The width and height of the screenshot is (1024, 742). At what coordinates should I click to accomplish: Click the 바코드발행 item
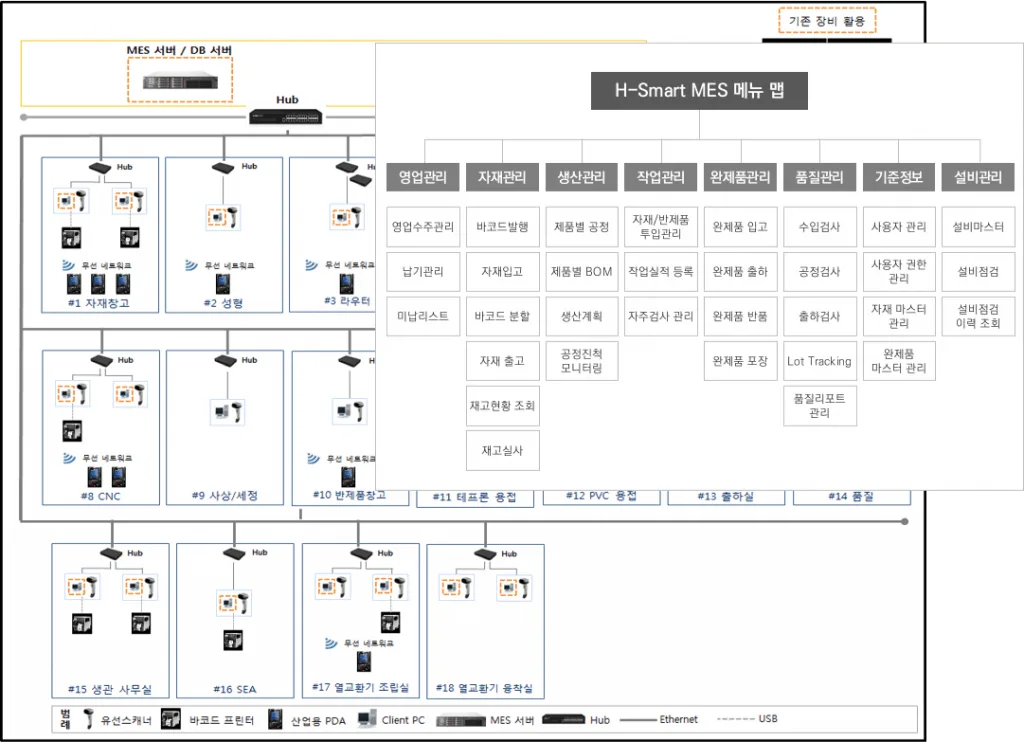(x=502, y=227)
